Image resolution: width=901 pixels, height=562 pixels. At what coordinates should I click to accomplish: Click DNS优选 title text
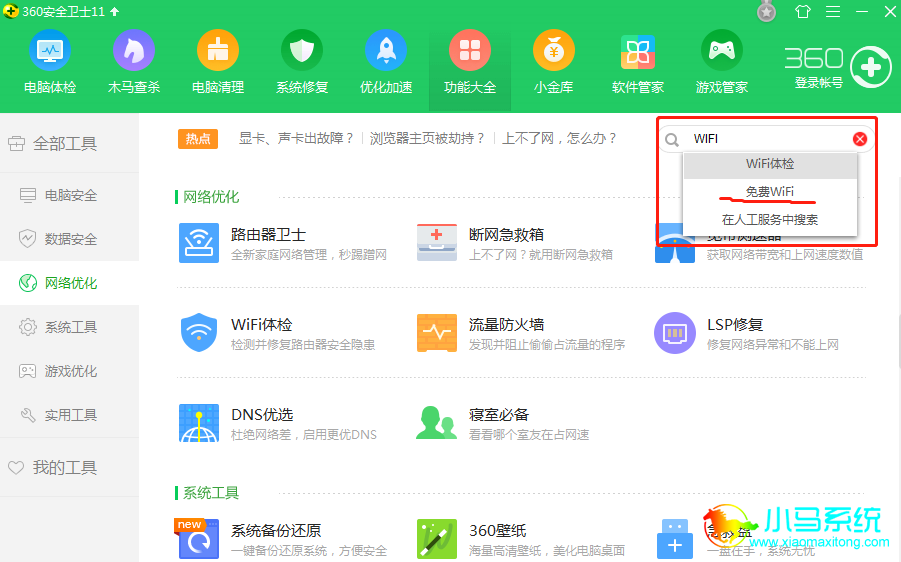pos(262,415)
